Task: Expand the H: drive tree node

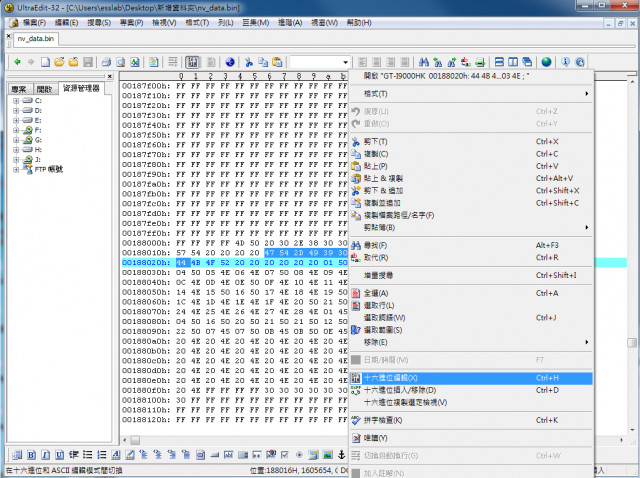Action: click(16, 149)
